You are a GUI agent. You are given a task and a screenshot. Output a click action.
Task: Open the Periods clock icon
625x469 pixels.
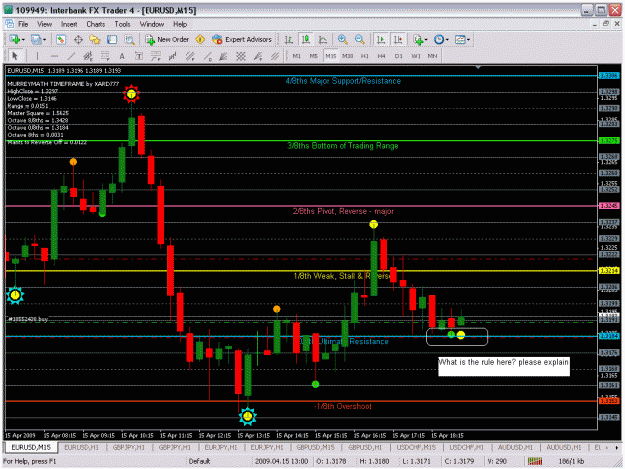[x=439, y=39]
